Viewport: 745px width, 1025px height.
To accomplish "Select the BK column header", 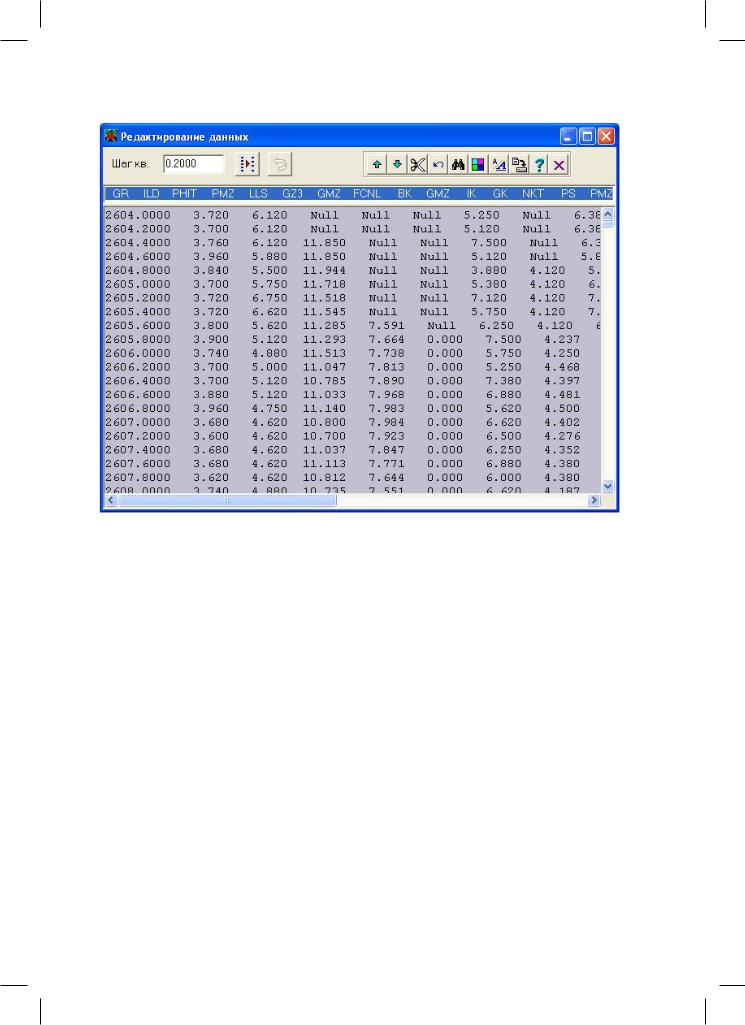I will tap(405, 193).
